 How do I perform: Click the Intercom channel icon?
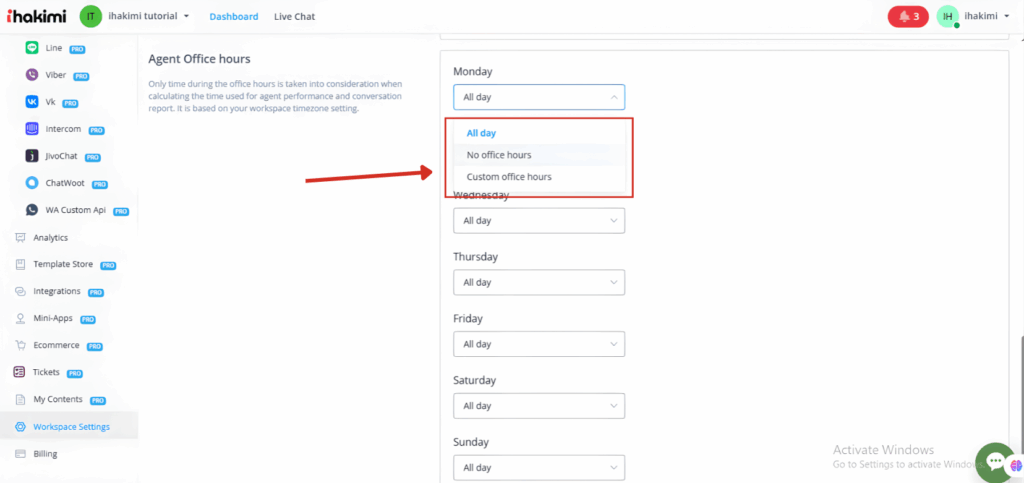pos(32,128)
